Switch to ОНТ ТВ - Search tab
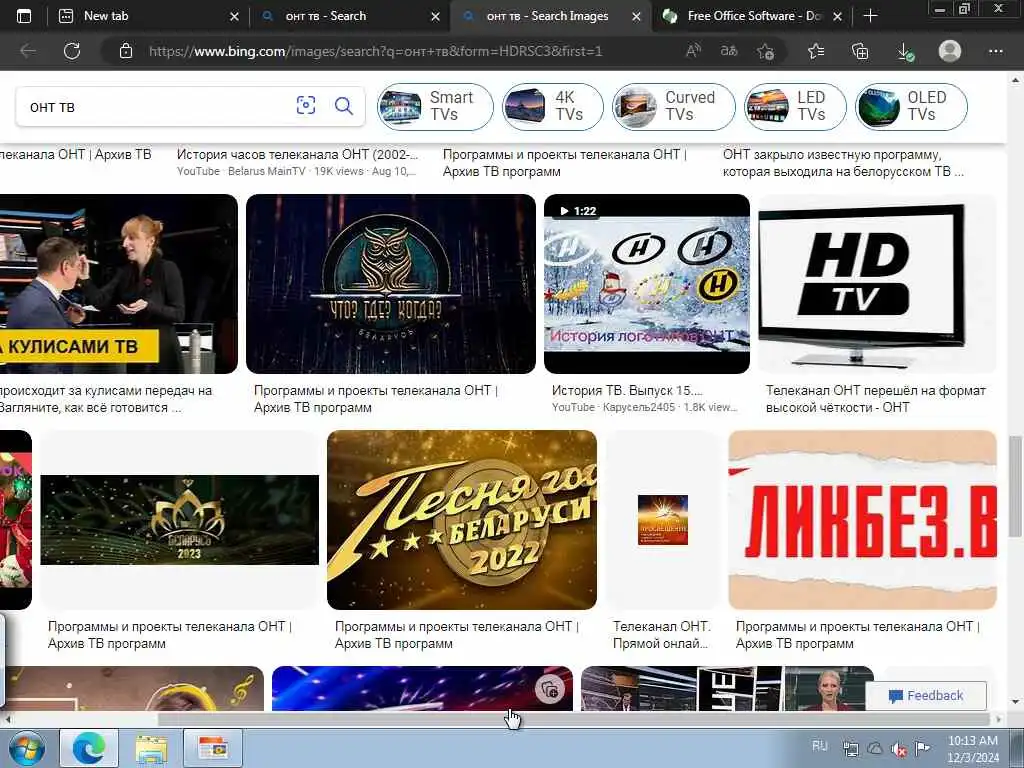Screen dimensions: 1024x768 [349, 16]
